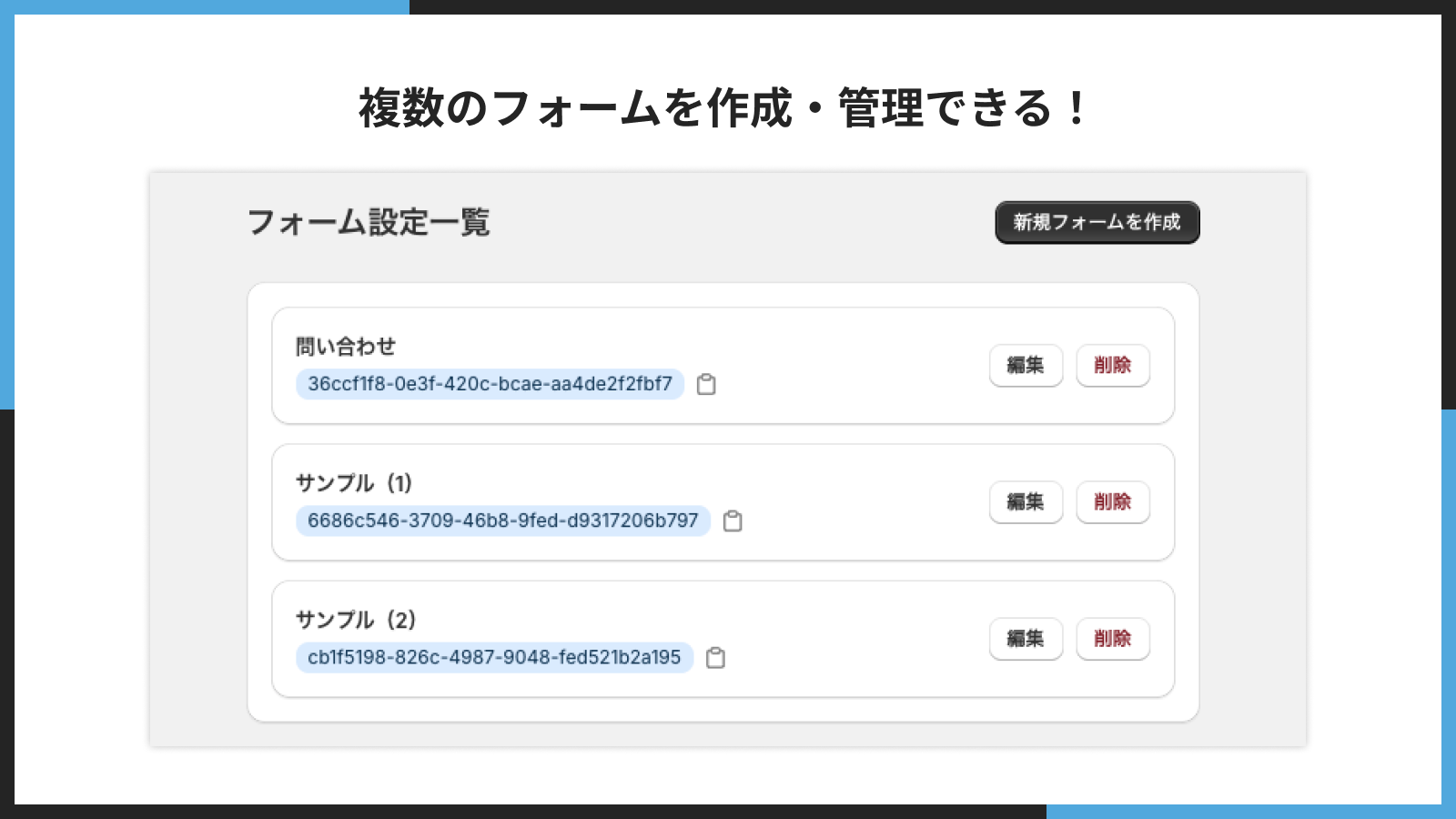Screen dimensions: 1456x819
Task: Edit the 問い合わせ form via 編集
Action: coord(1026,365)
